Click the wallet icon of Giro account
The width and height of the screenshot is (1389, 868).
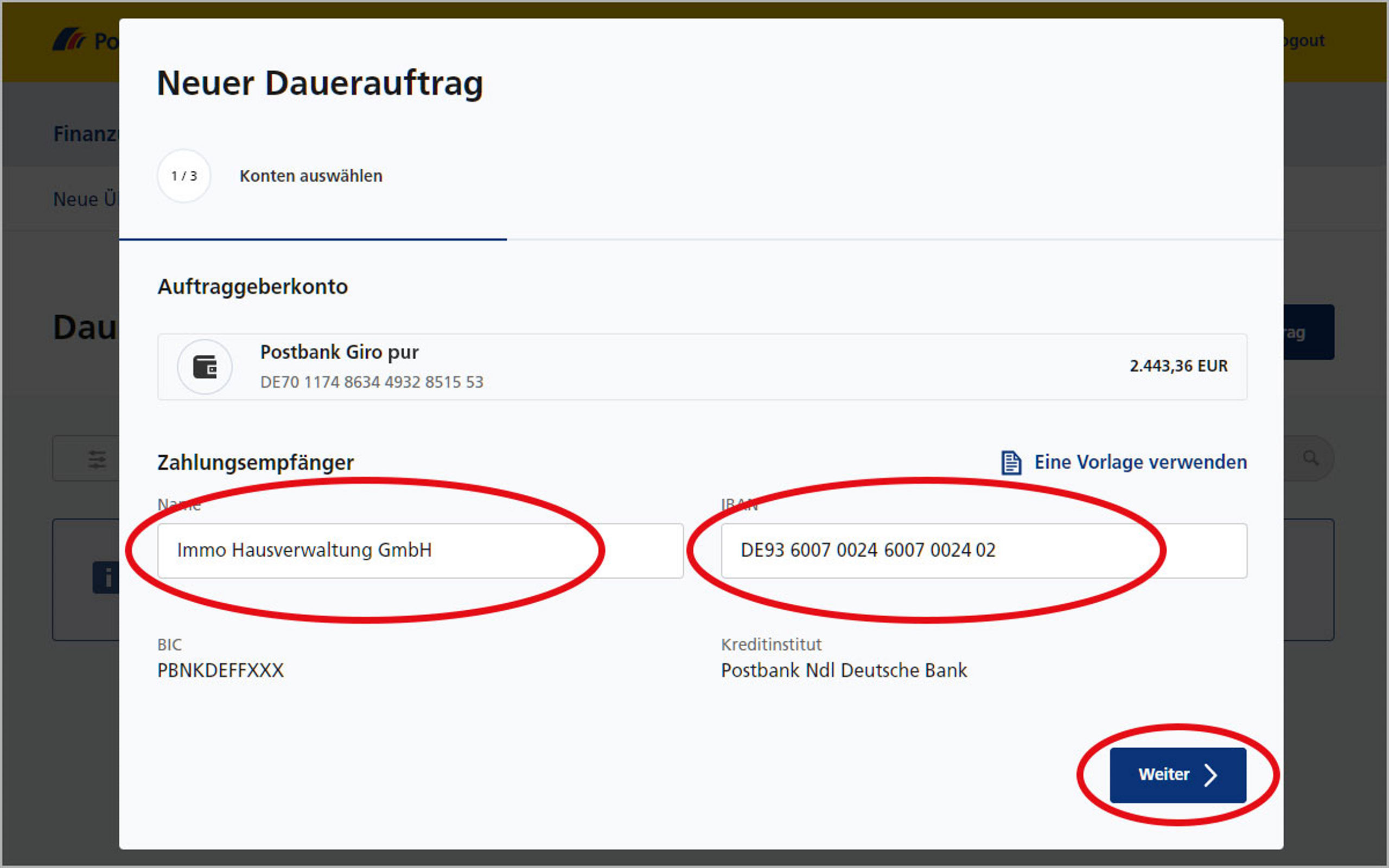pyautogui.click(x=205, y=366)
